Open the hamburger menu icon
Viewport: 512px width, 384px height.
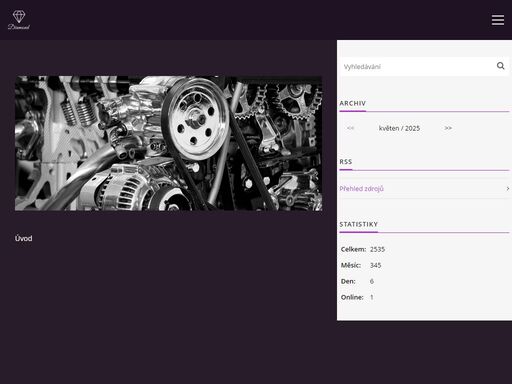tap(498, 20)
